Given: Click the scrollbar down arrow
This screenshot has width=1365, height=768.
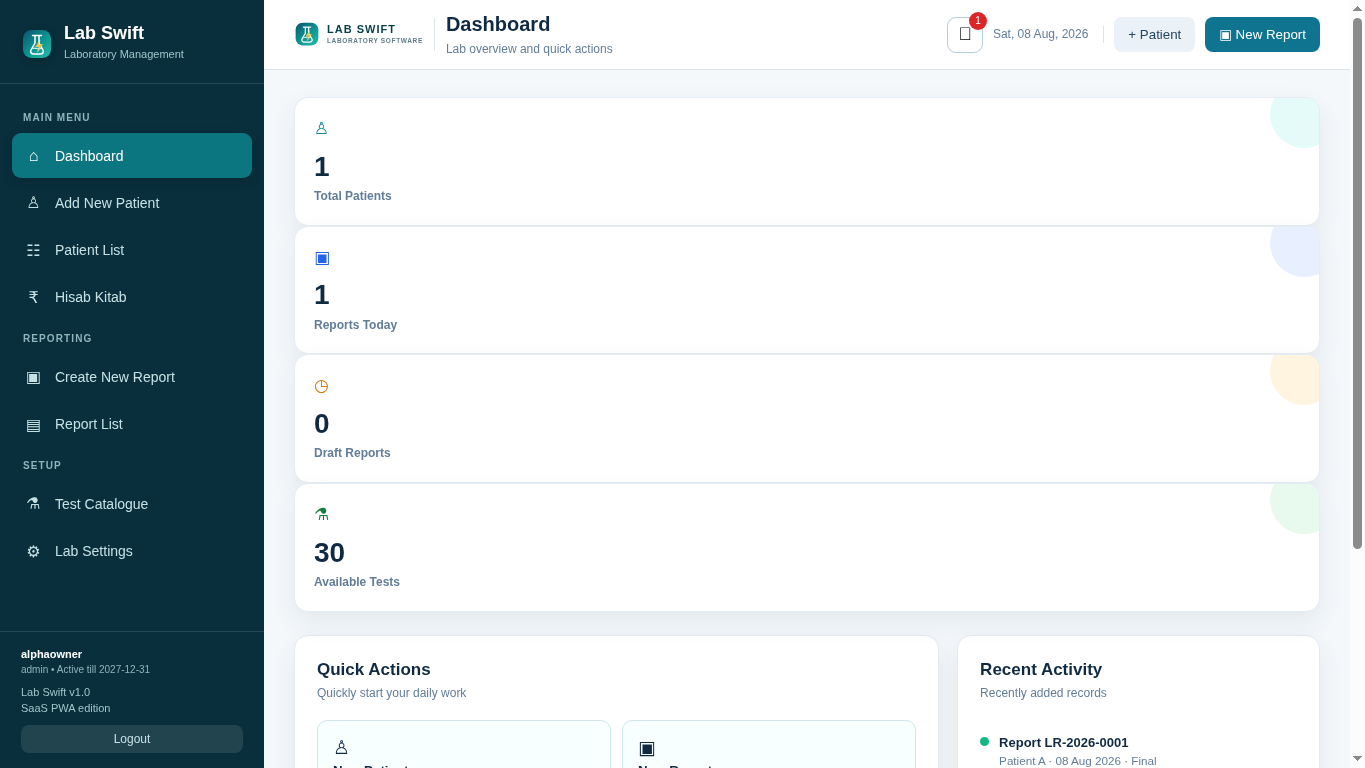Looking at the screenshot, I should pos(1357,759).
